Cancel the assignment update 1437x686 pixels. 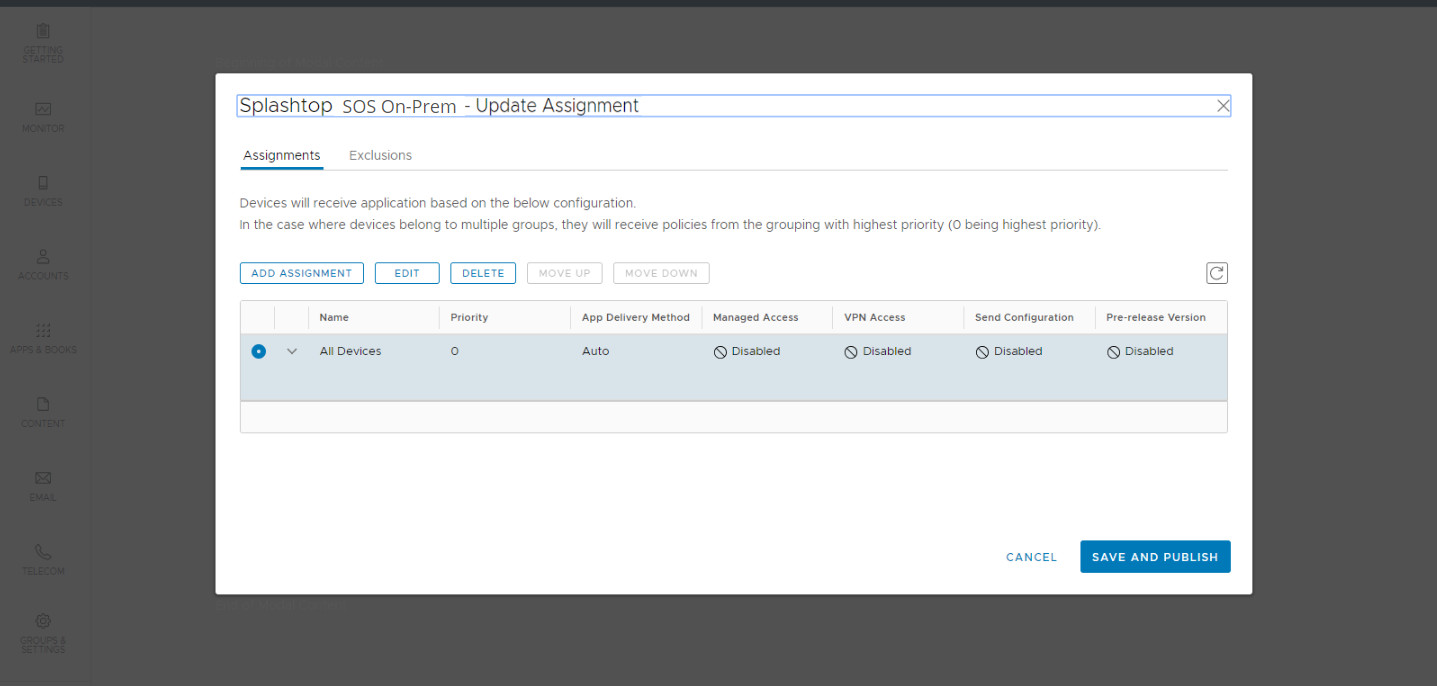coord(1031,557)
